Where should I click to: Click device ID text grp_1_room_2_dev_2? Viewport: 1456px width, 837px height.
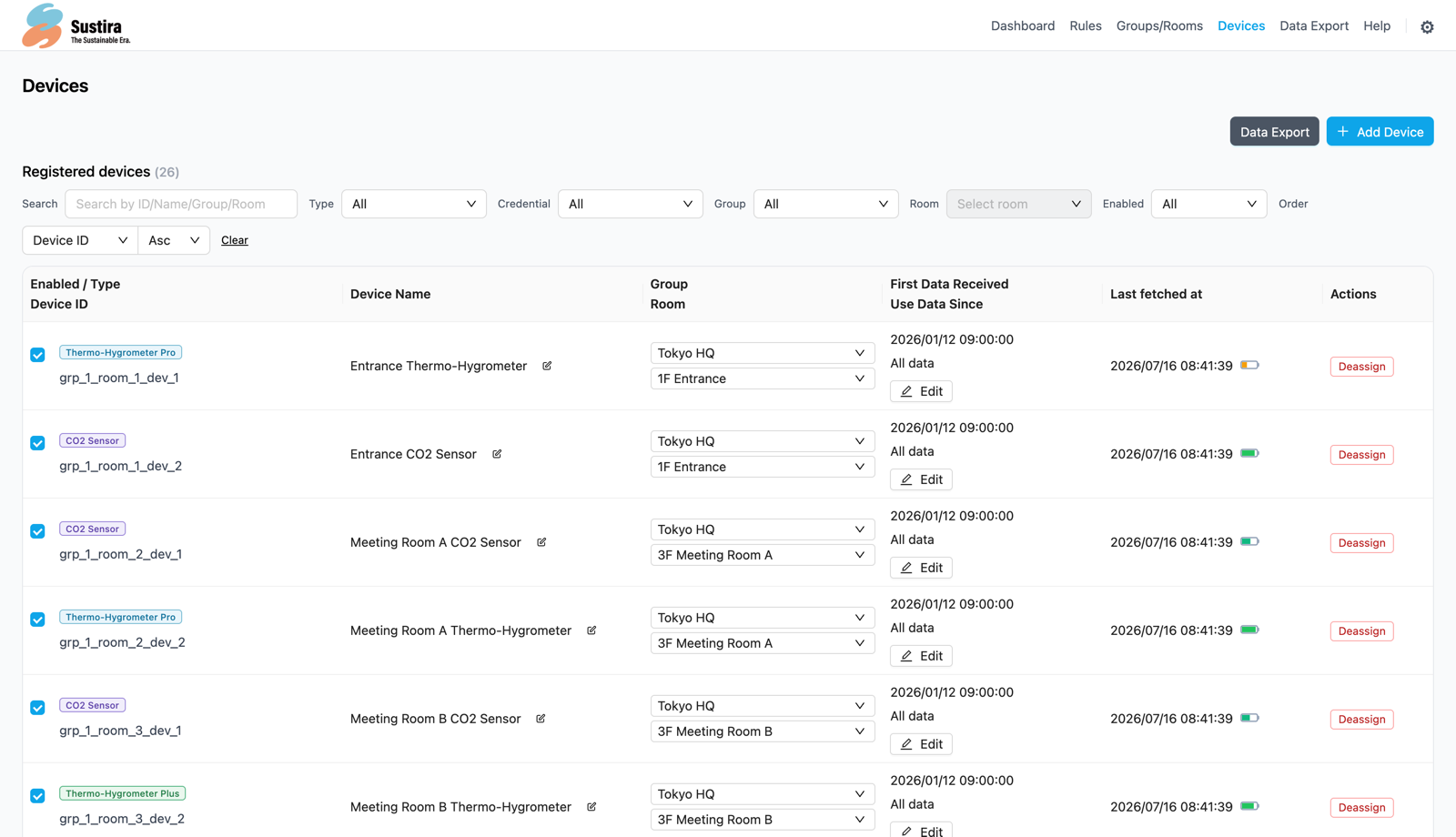coord(122,642)
